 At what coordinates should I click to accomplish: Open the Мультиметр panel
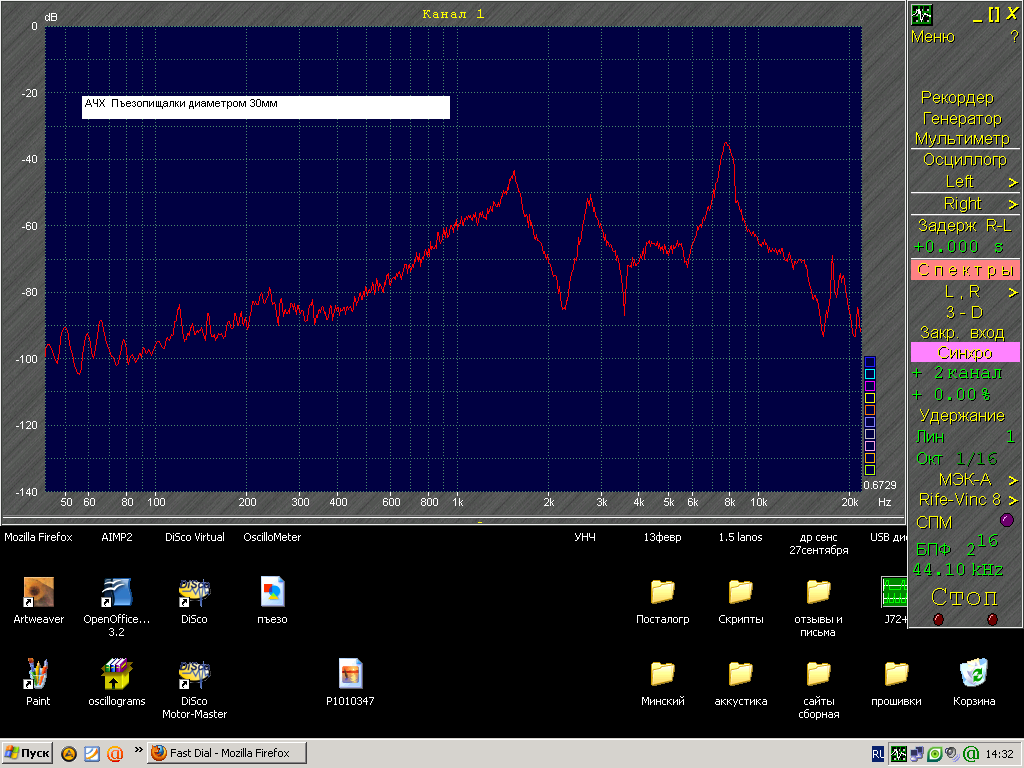962,138
